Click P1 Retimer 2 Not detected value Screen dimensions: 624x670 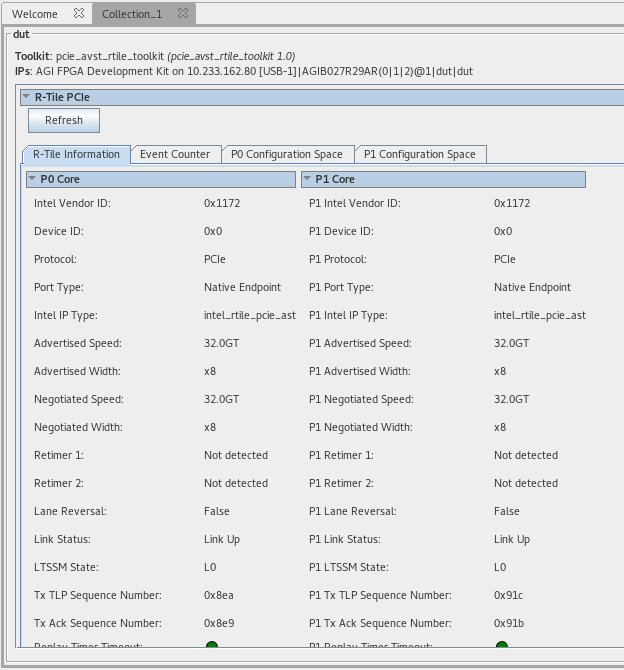[x=526, y=483]
